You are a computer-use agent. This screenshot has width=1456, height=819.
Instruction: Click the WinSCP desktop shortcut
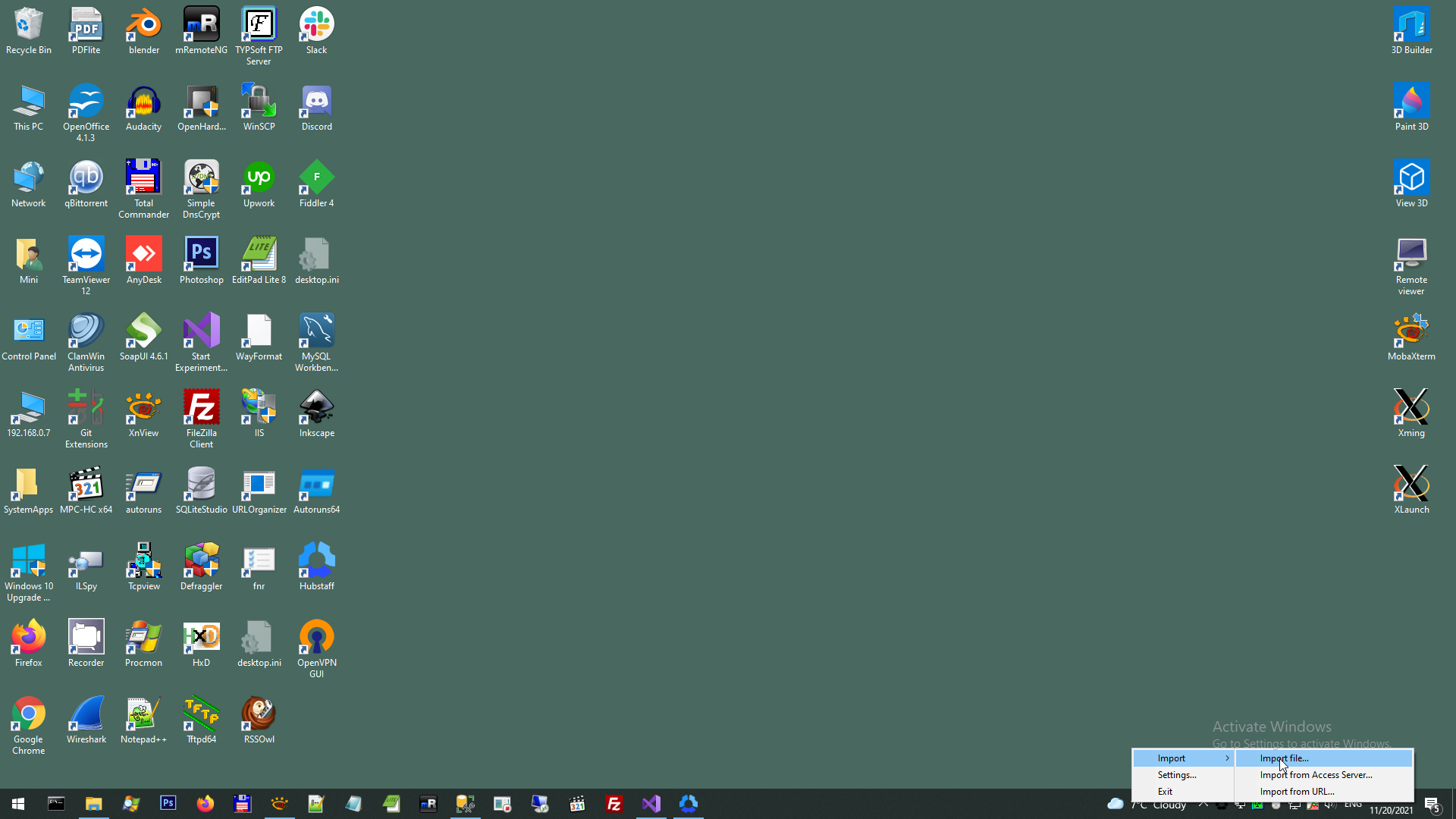pyautogui.click(x=259, y=102)
